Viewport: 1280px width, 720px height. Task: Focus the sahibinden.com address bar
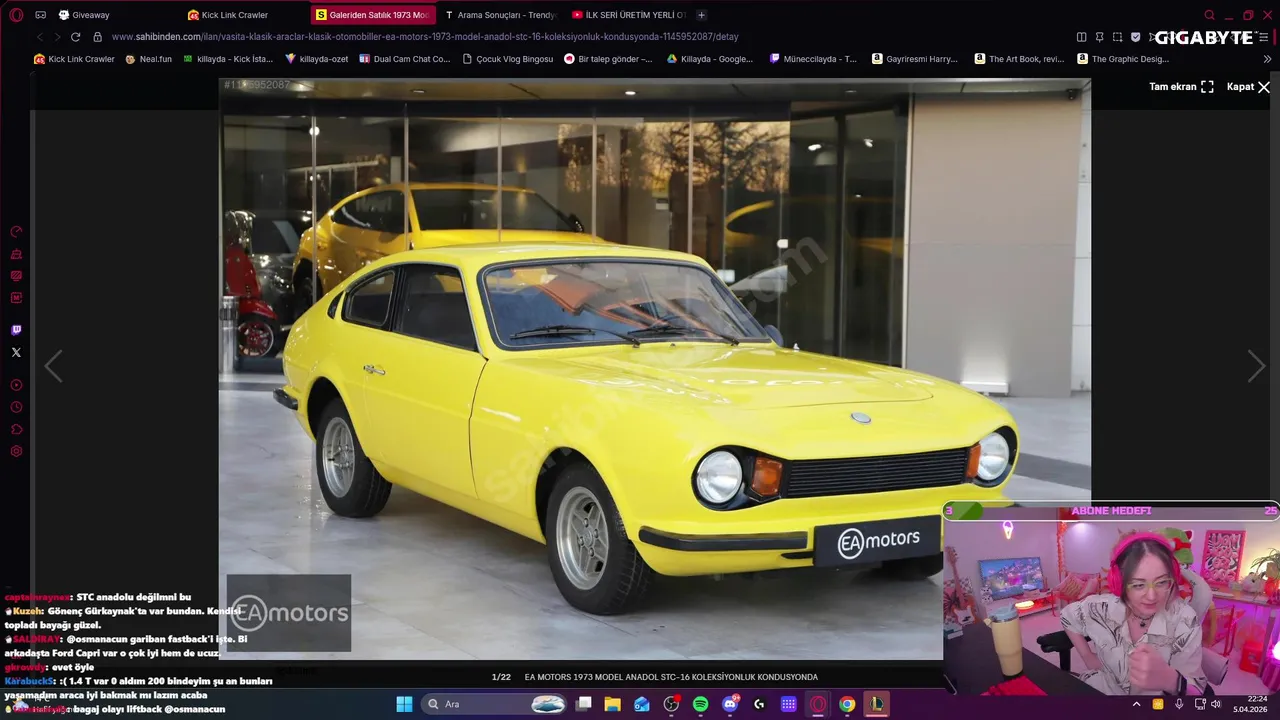tap(425, 37)
